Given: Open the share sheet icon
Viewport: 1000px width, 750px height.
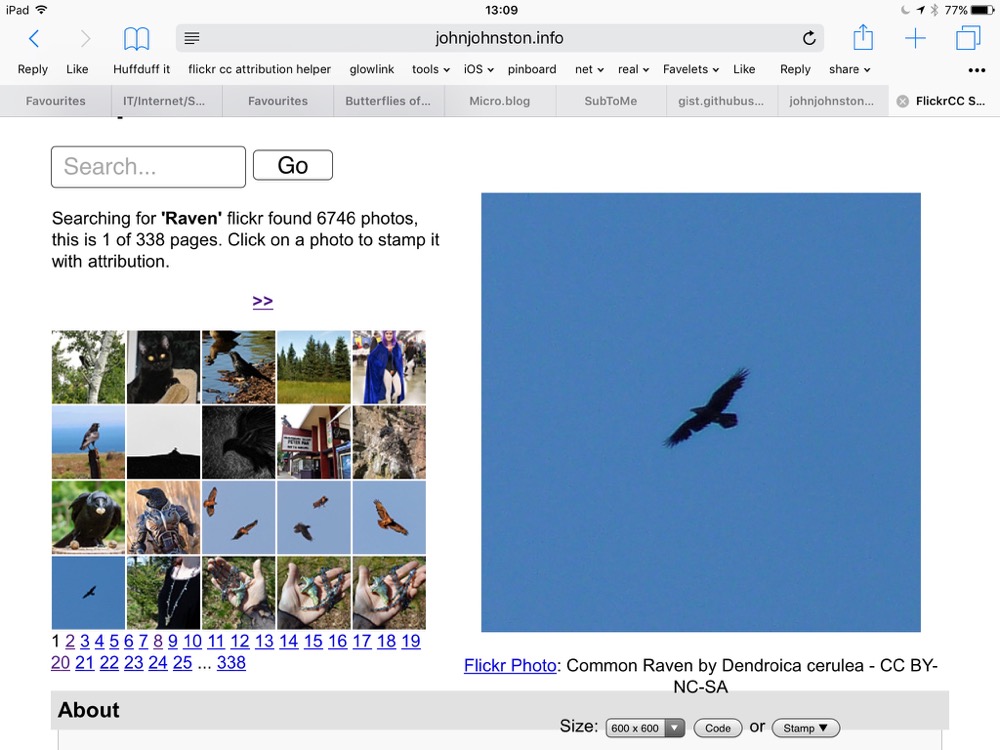Looking at the screenshot, I should pos(863,37).
